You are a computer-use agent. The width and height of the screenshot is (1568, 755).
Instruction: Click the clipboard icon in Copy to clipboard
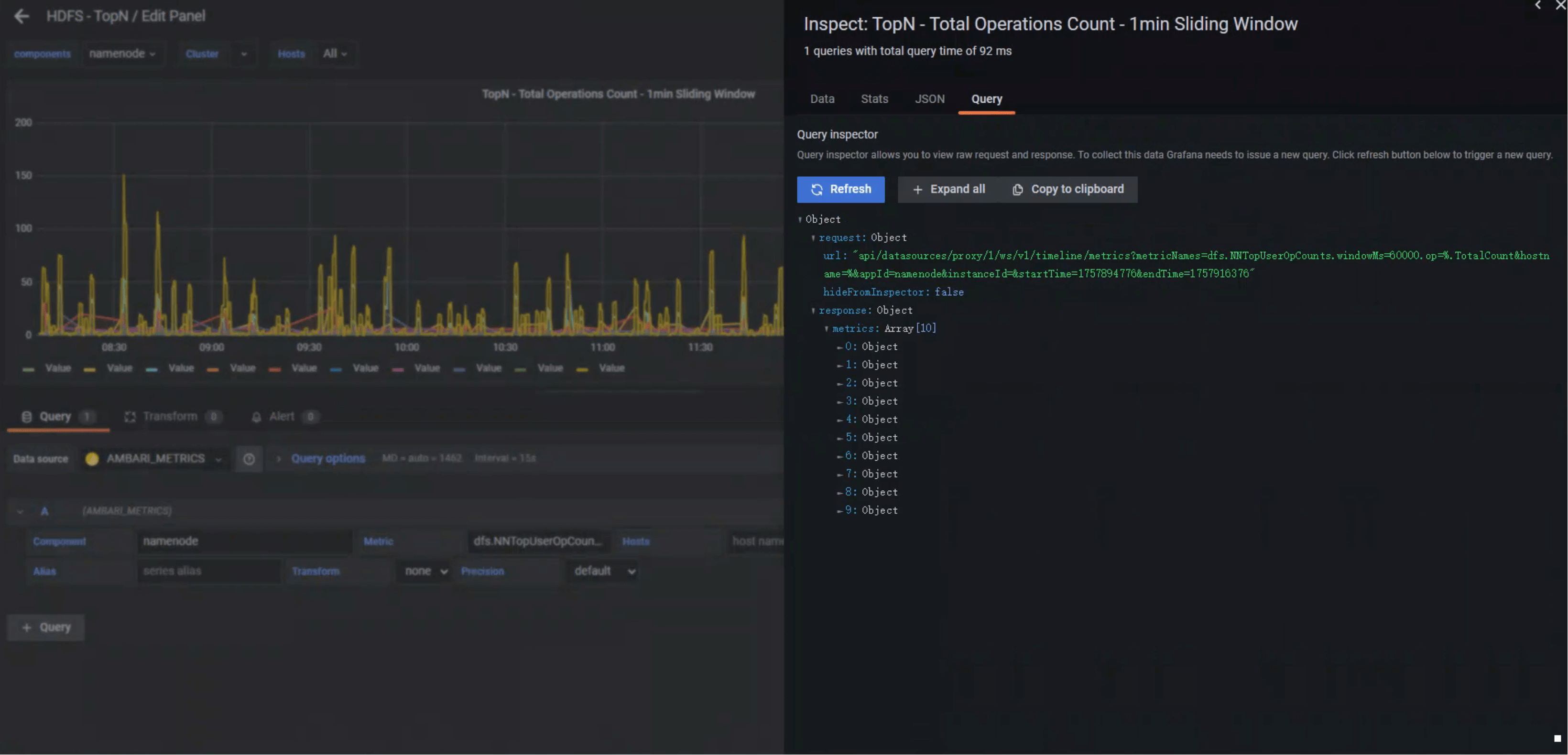pos(1017,190)
